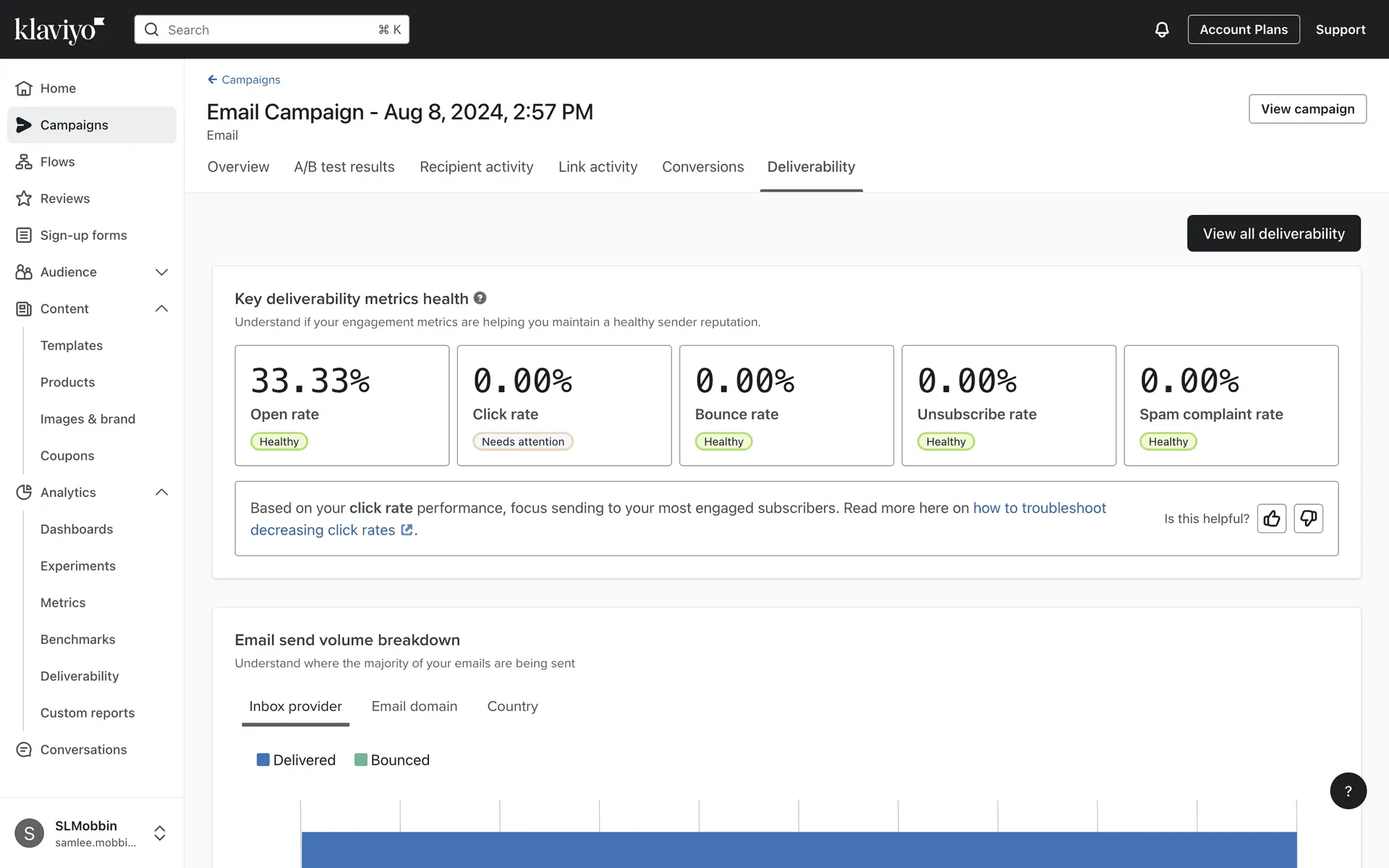The width and height of the screenshot is (1389, 868).
Task: Click the info icon beside metrics health heading
Action: [x=480, y=298]
